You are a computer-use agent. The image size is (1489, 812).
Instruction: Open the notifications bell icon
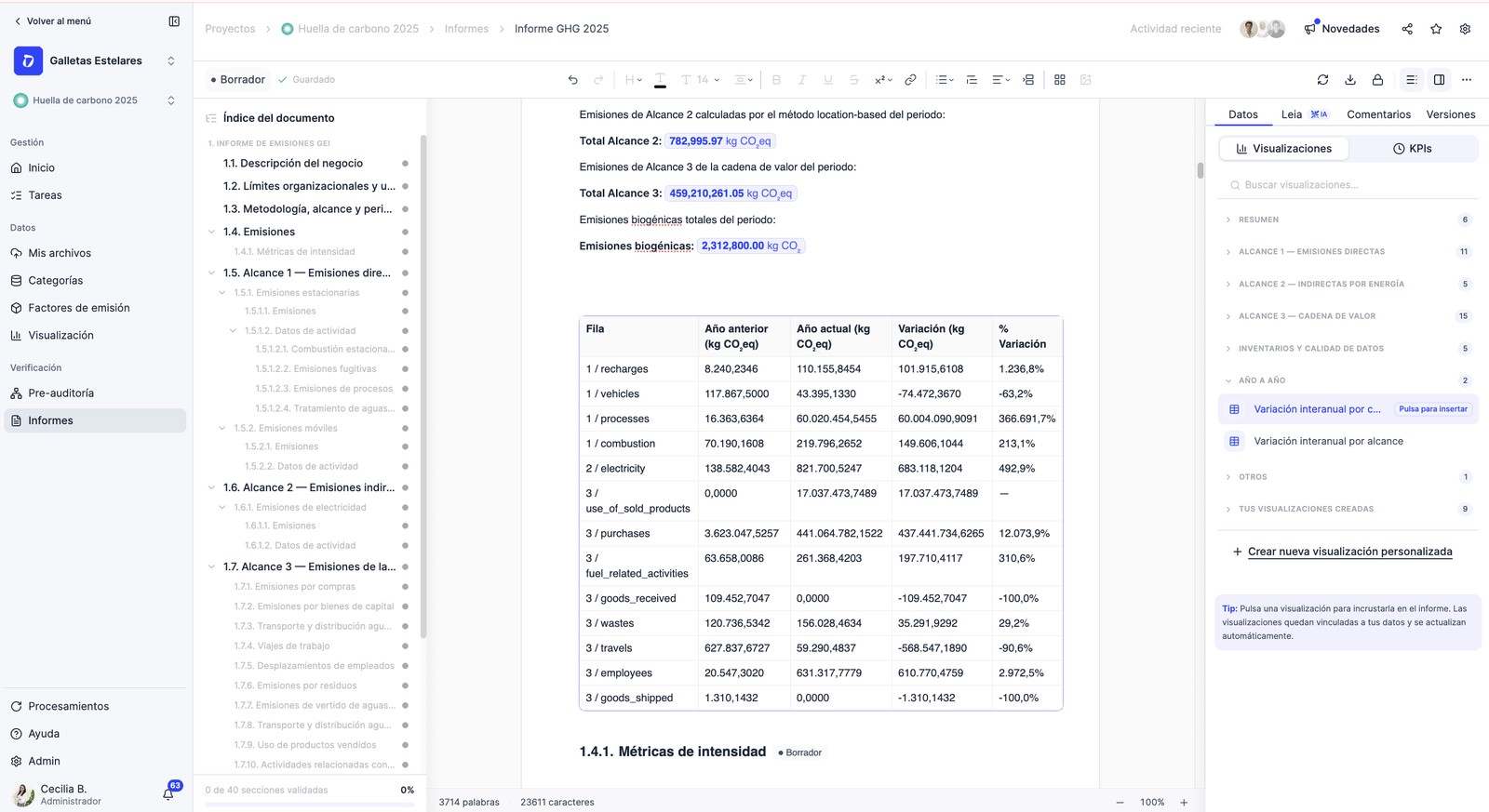tap(168, 793)
